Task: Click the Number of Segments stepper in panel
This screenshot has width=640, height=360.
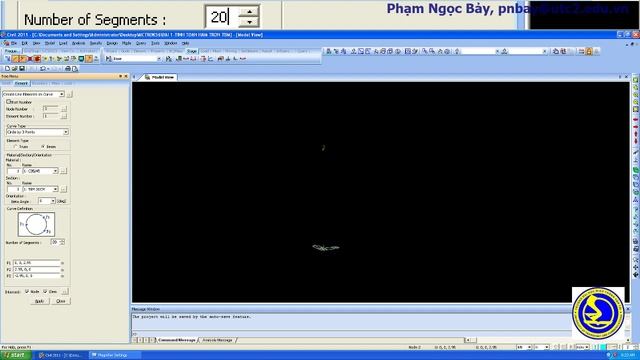Action: [x=62, y=242]
